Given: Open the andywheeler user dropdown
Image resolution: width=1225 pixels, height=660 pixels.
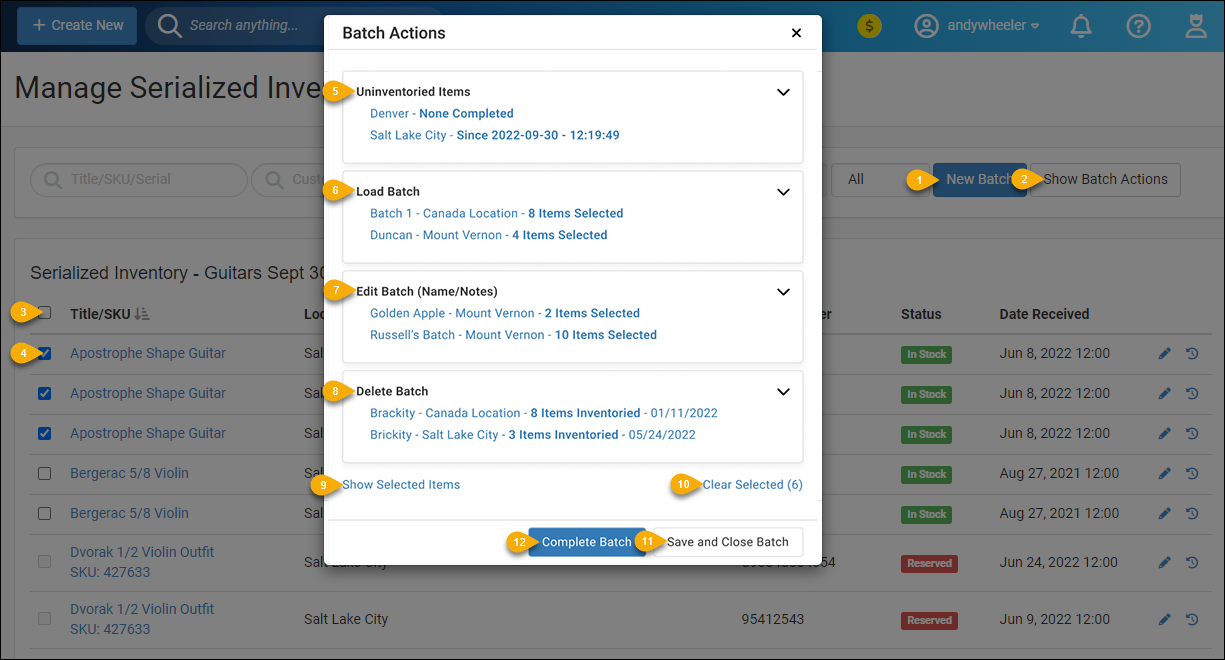Looking at the screenshot, I should pyautogui.click(x=978, y=26).
